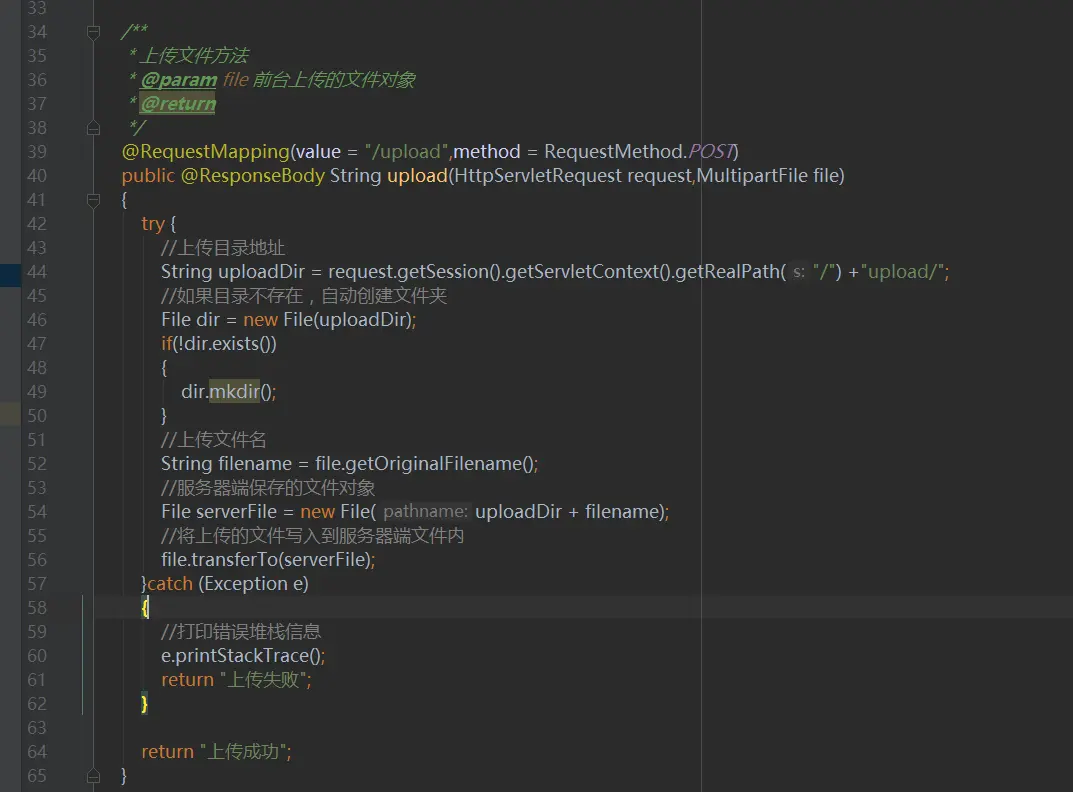Image resolution: width=1073 pixels, height=792 pixels.
Task: Click the @RequestMapping annotation
Action: (x=206, y=152)
